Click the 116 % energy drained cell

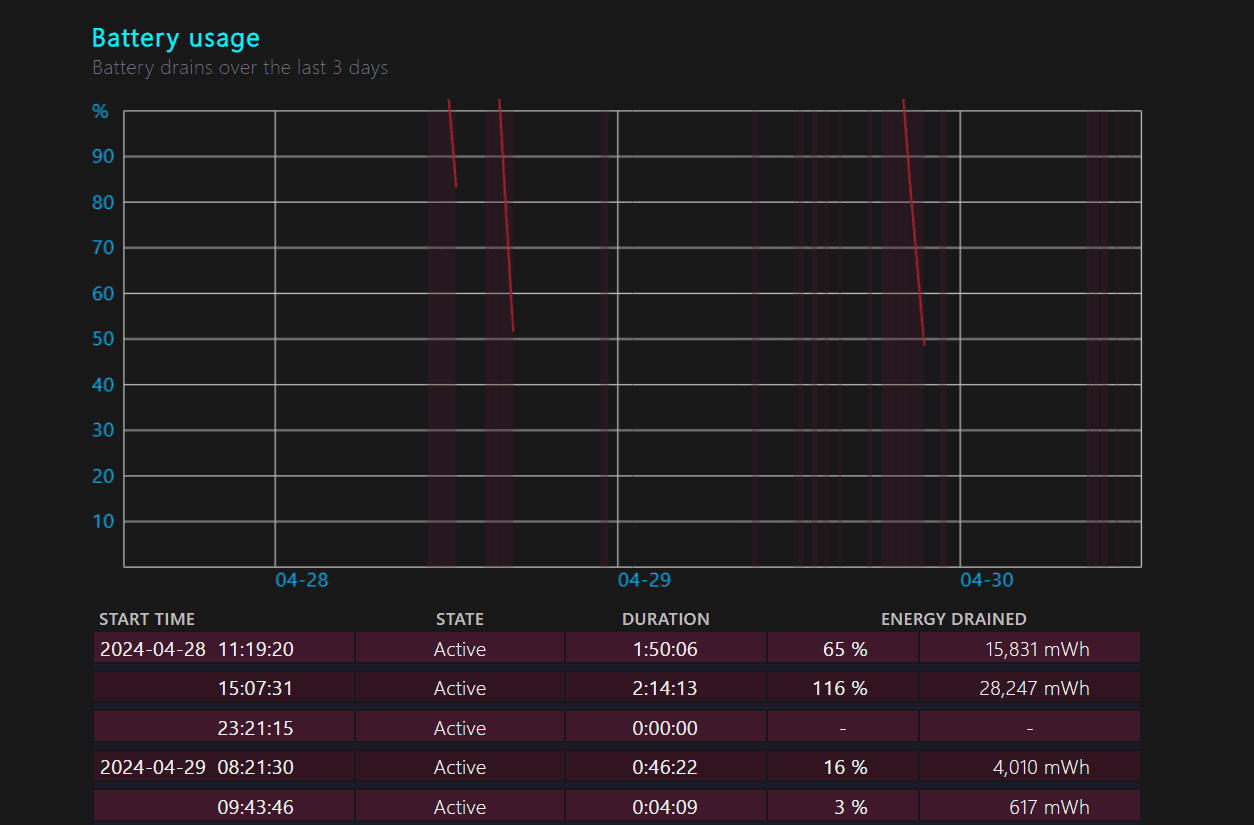[x=843, y=688]
